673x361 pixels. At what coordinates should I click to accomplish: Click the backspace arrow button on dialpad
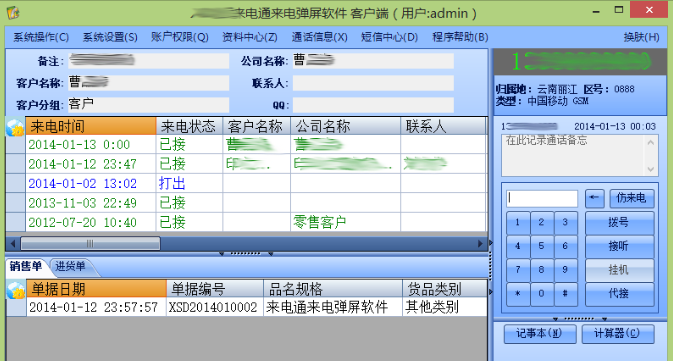coord(594,198)
